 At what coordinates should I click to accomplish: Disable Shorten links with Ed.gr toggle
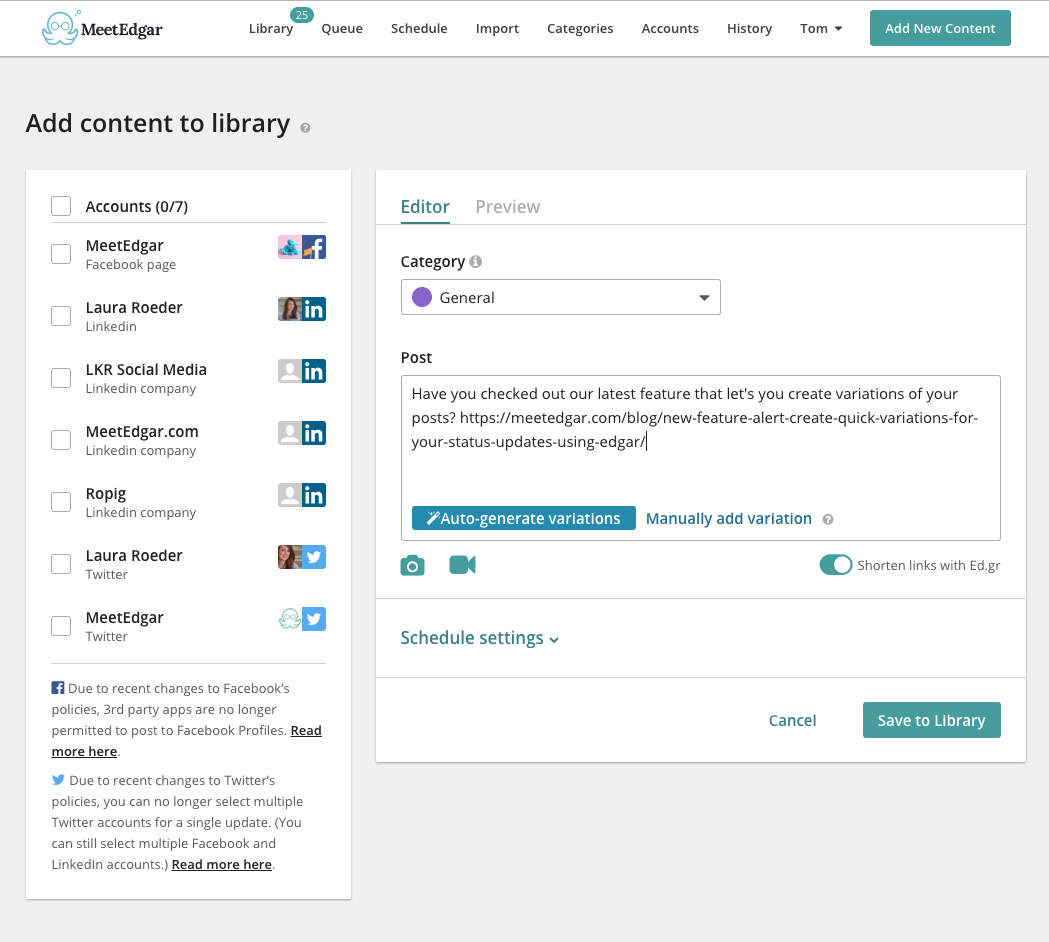[x=835, y=565]
